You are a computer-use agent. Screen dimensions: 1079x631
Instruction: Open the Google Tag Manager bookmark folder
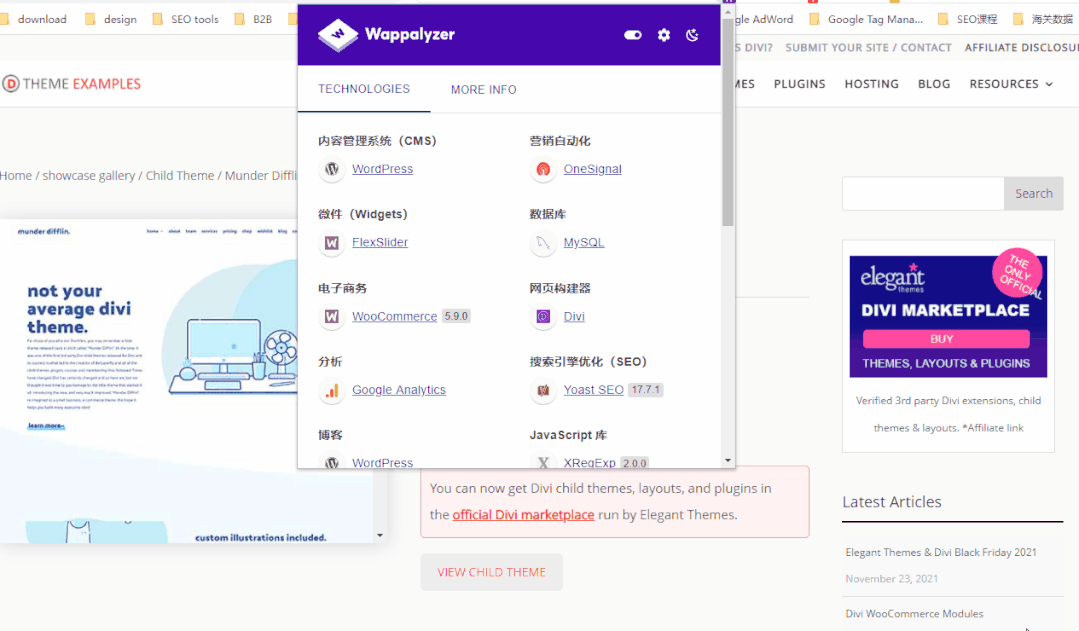point(866,19)
